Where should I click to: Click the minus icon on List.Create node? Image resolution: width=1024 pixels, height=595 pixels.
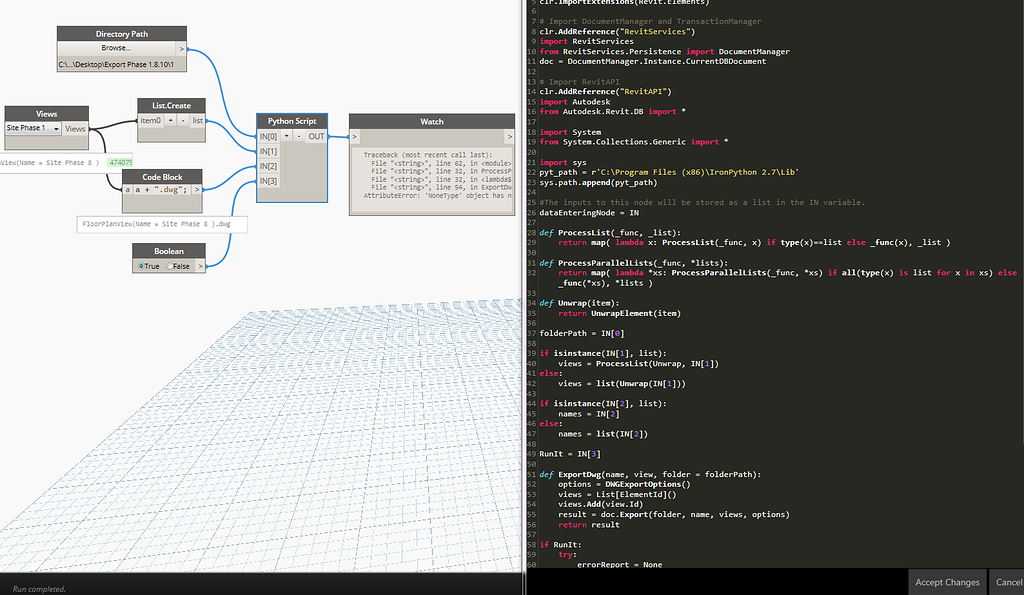(x=183, y=121)
